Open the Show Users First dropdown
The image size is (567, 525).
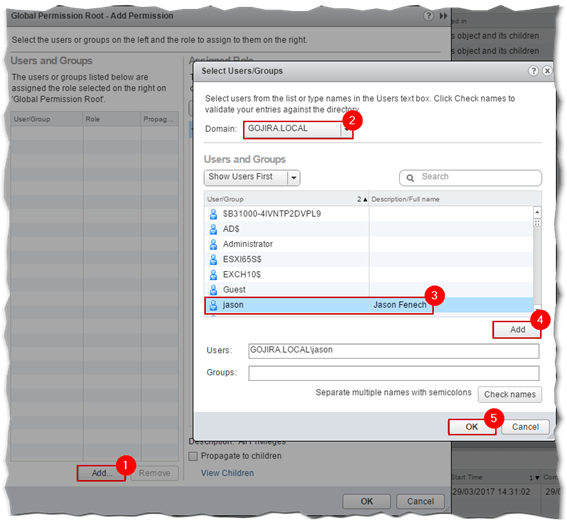point(252,177)
